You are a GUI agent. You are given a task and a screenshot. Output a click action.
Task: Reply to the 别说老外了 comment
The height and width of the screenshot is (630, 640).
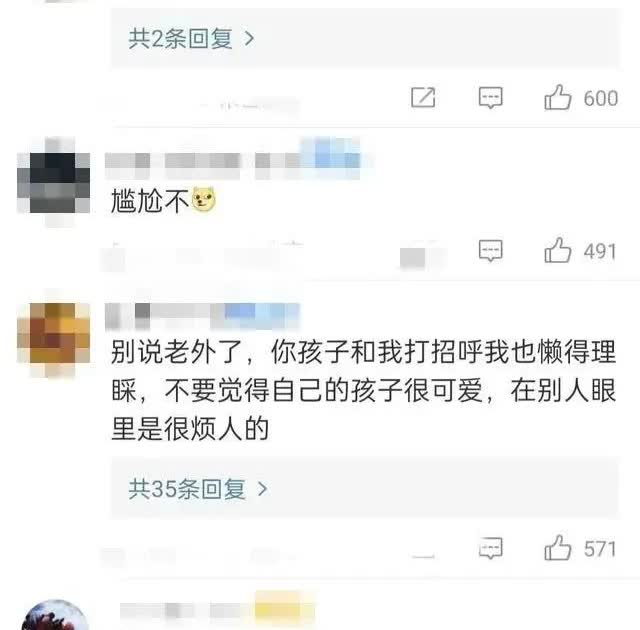pos(490,548)
